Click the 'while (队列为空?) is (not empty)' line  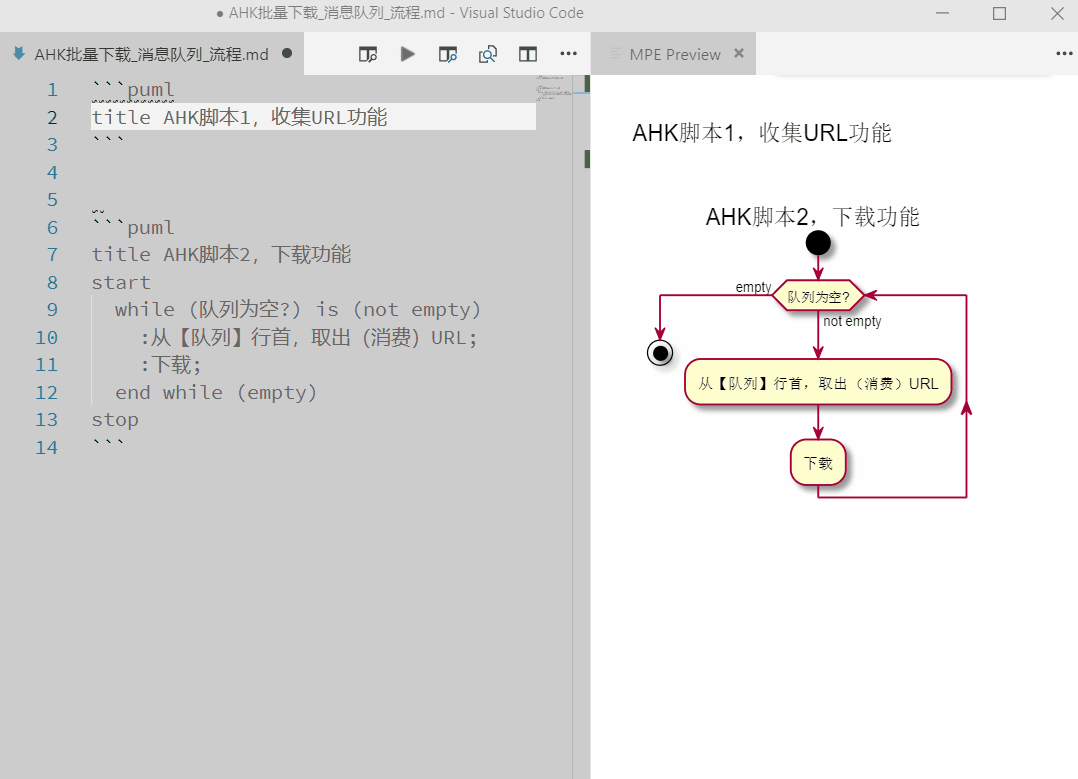(298, 309)
